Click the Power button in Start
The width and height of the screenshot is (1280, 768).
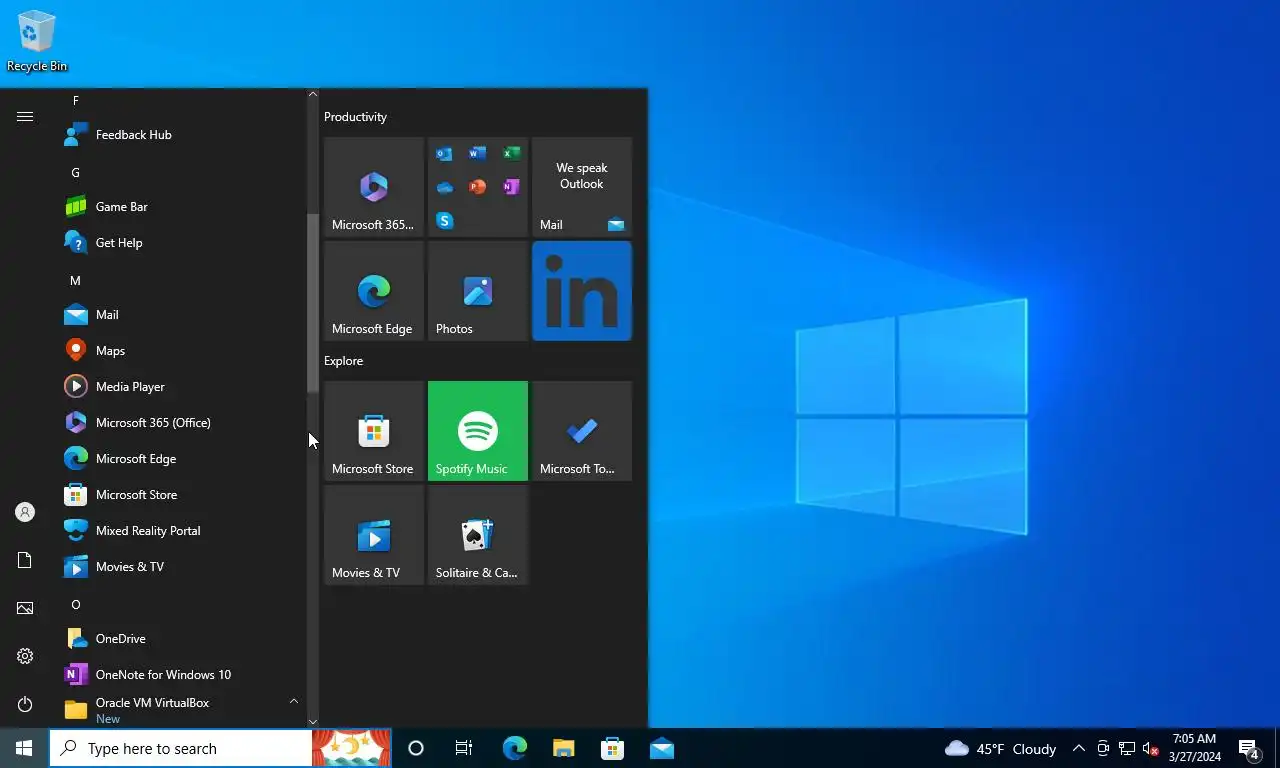tap(25, 704)
